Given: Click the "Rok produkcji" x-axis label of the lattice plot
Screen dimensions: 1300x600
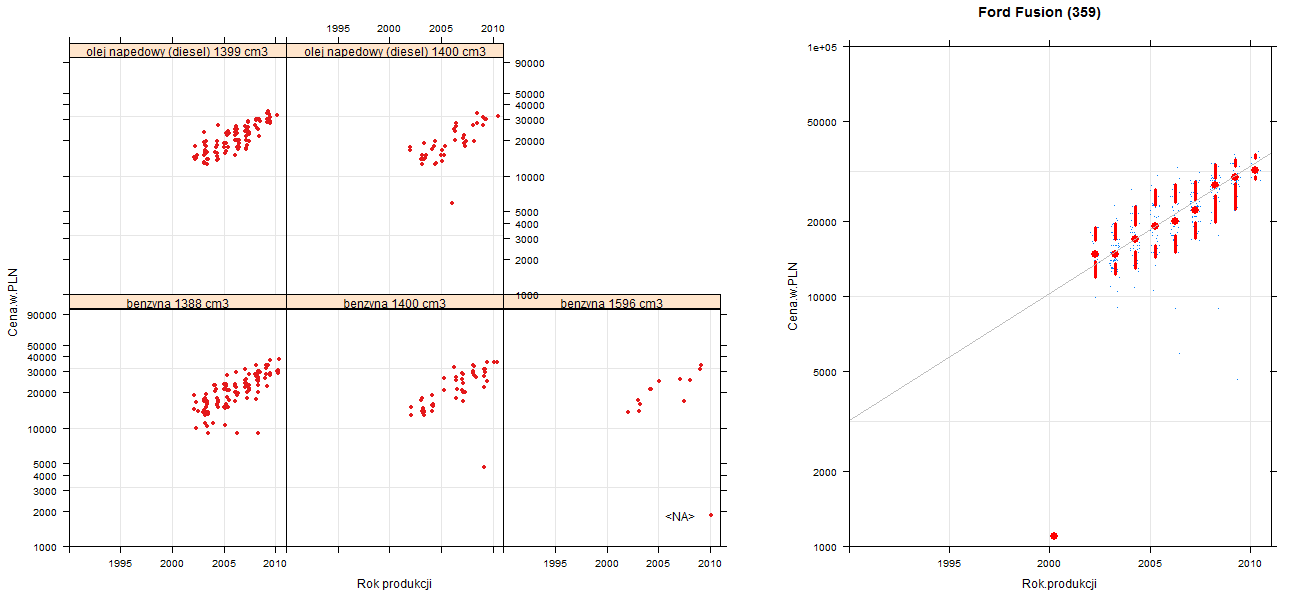Looking at the screenshot, I should tap(394, 584).
